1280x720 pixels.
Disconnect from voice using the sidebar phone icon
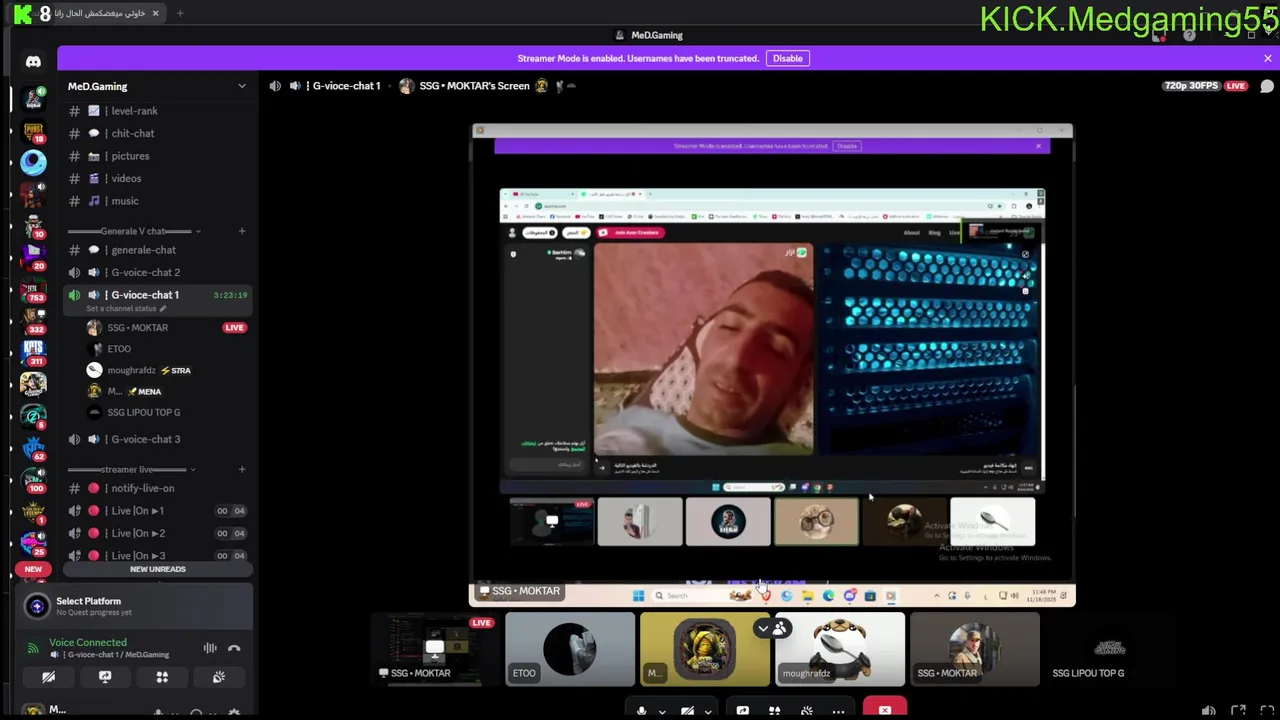pos(234,648)
